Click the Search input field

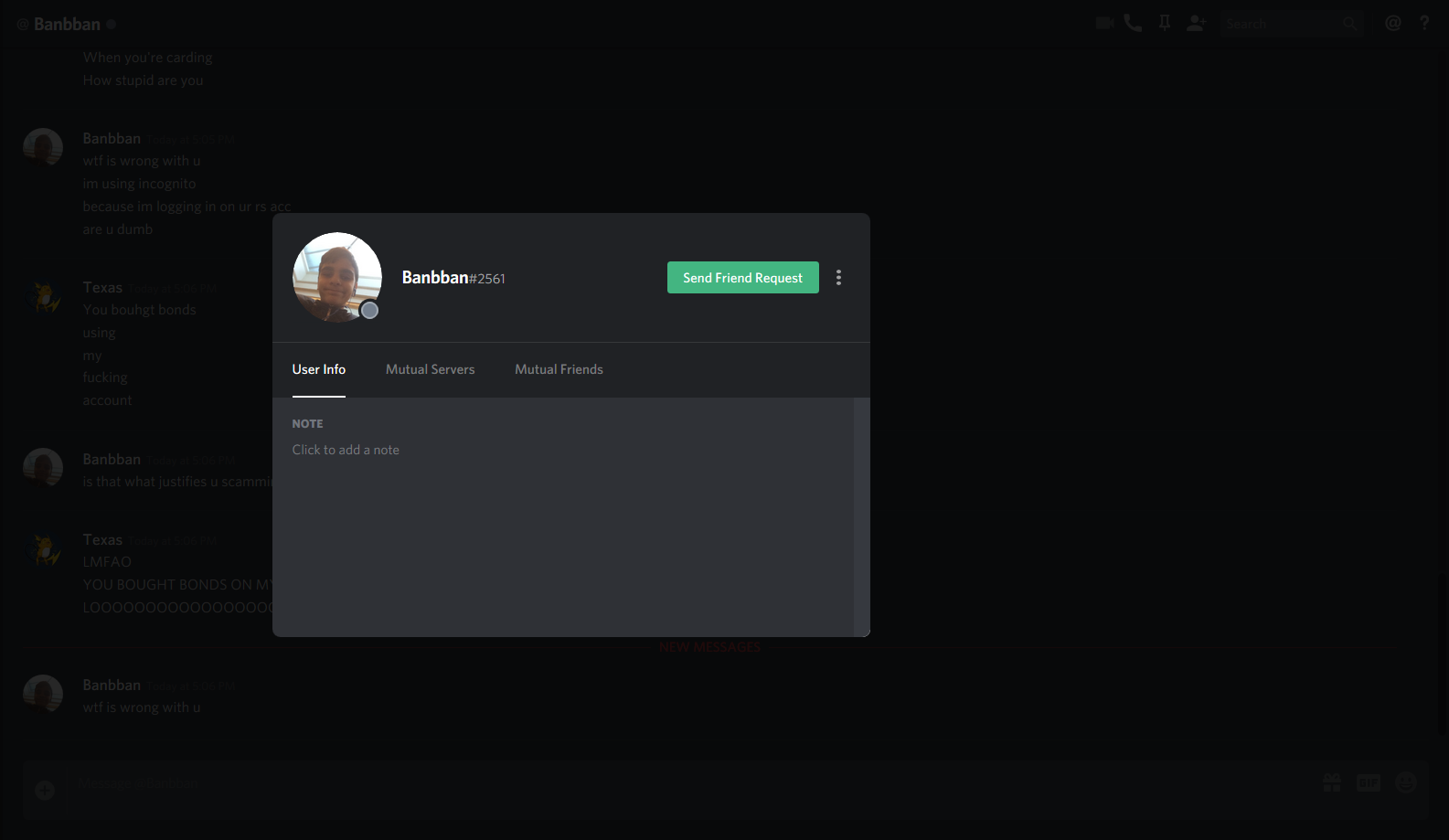[x=1291, y=24]
